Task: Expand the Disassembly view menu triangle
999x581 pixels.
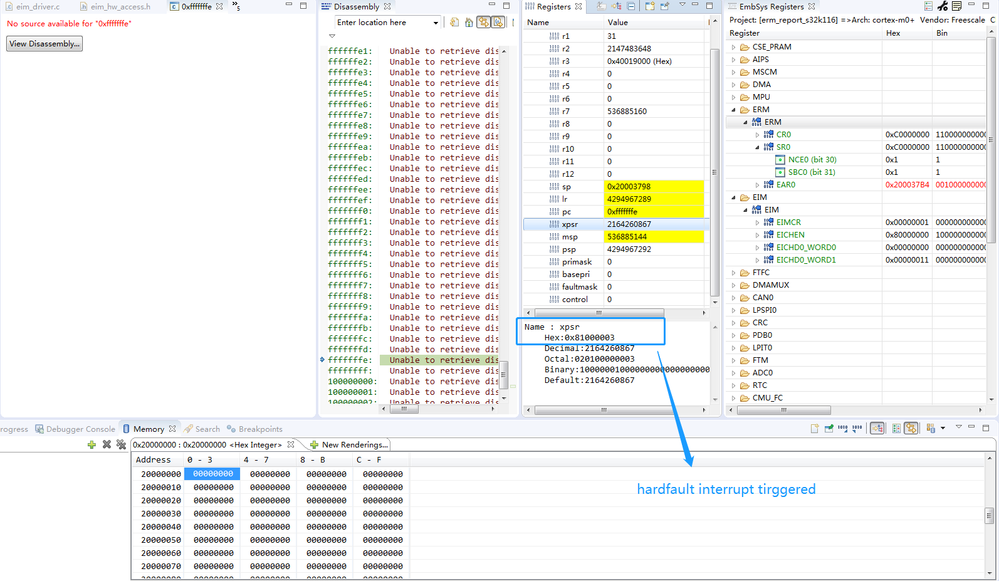Action: pyautogui.click(x=332, y=36)
